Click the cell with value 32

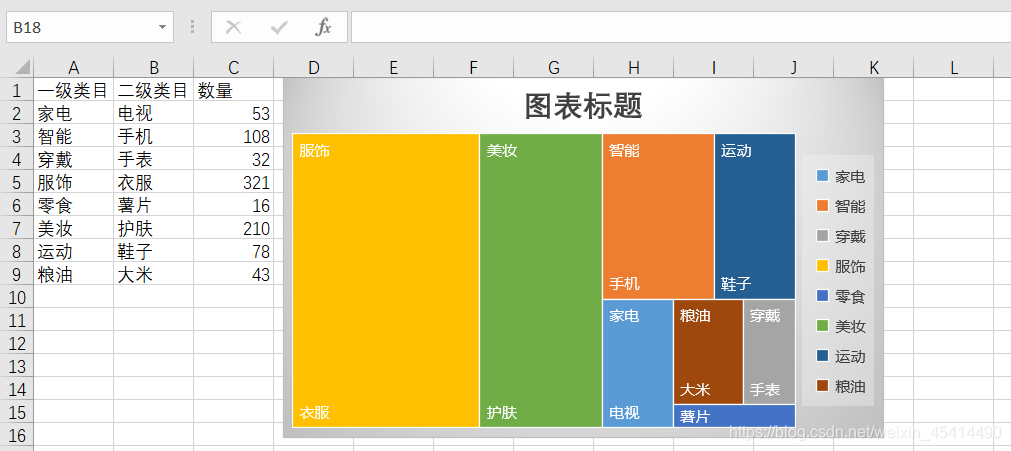tap(233, 159)
